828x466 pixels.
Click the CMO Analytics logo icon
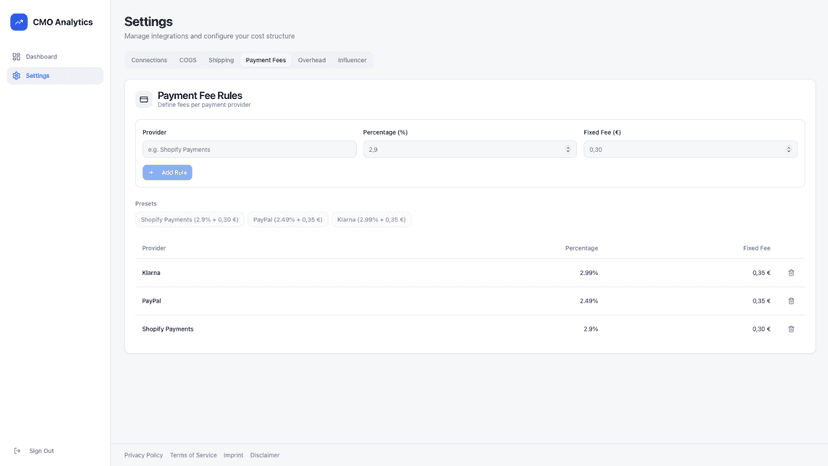(x=19, y=22)
